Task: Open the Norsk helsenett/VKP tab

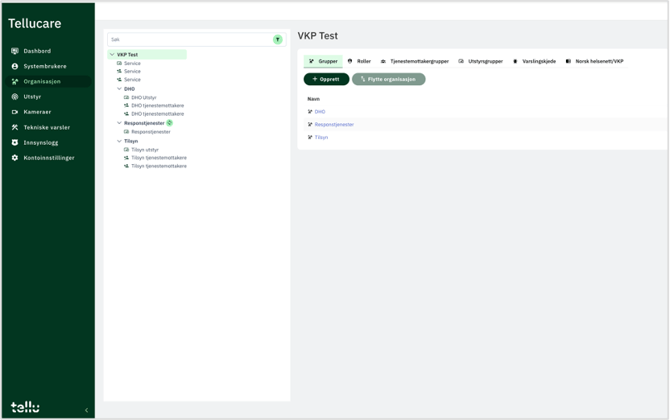Action: [595, 61]
